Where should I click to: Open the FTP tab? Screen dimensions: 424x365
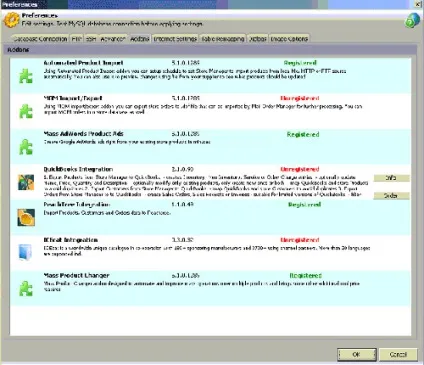pyautogui.click(x=76, y=39)
